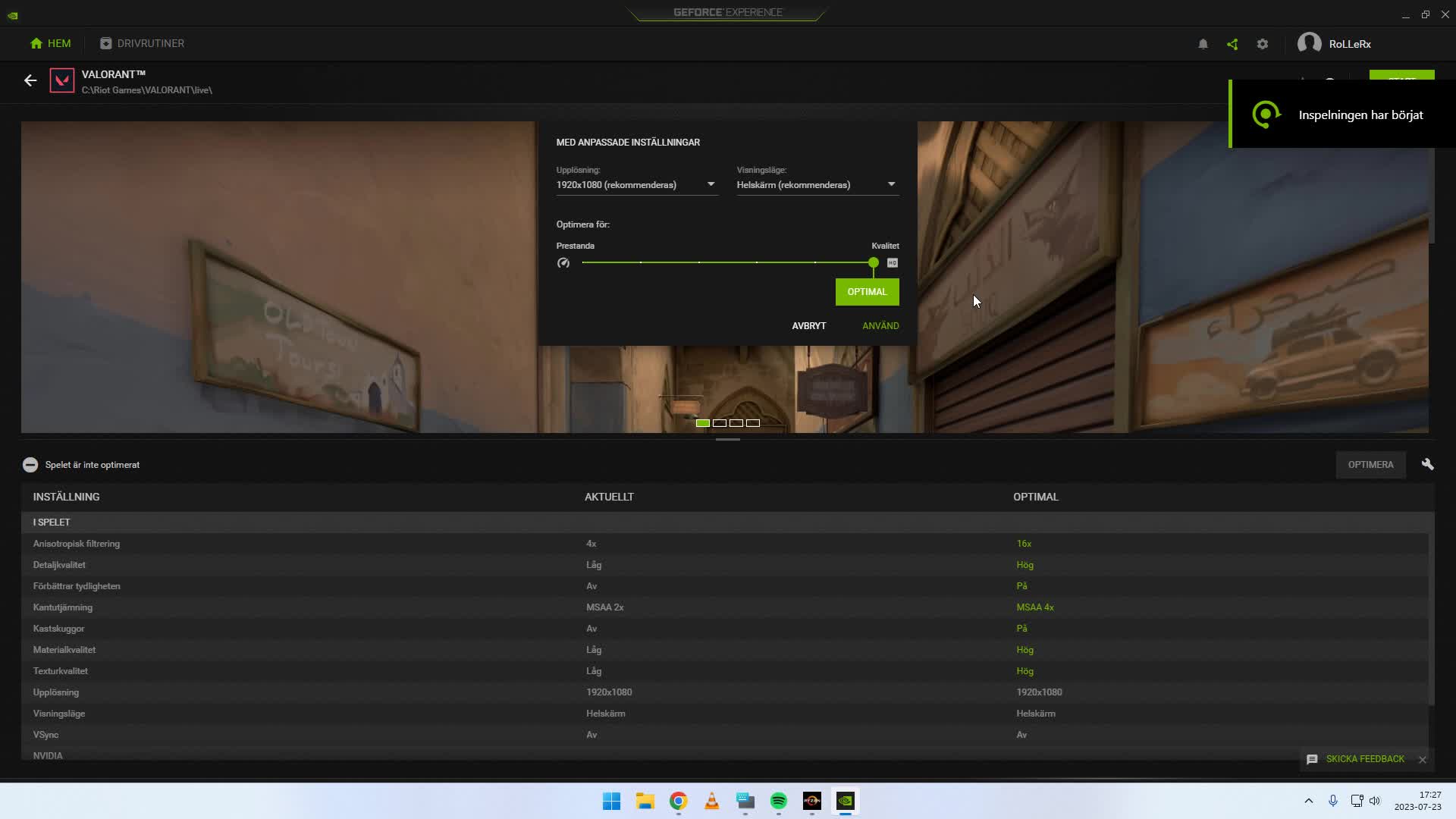Click the Prestanda speedometer icon
This screenshot has width=1456, height=819.
click(563, 262)
